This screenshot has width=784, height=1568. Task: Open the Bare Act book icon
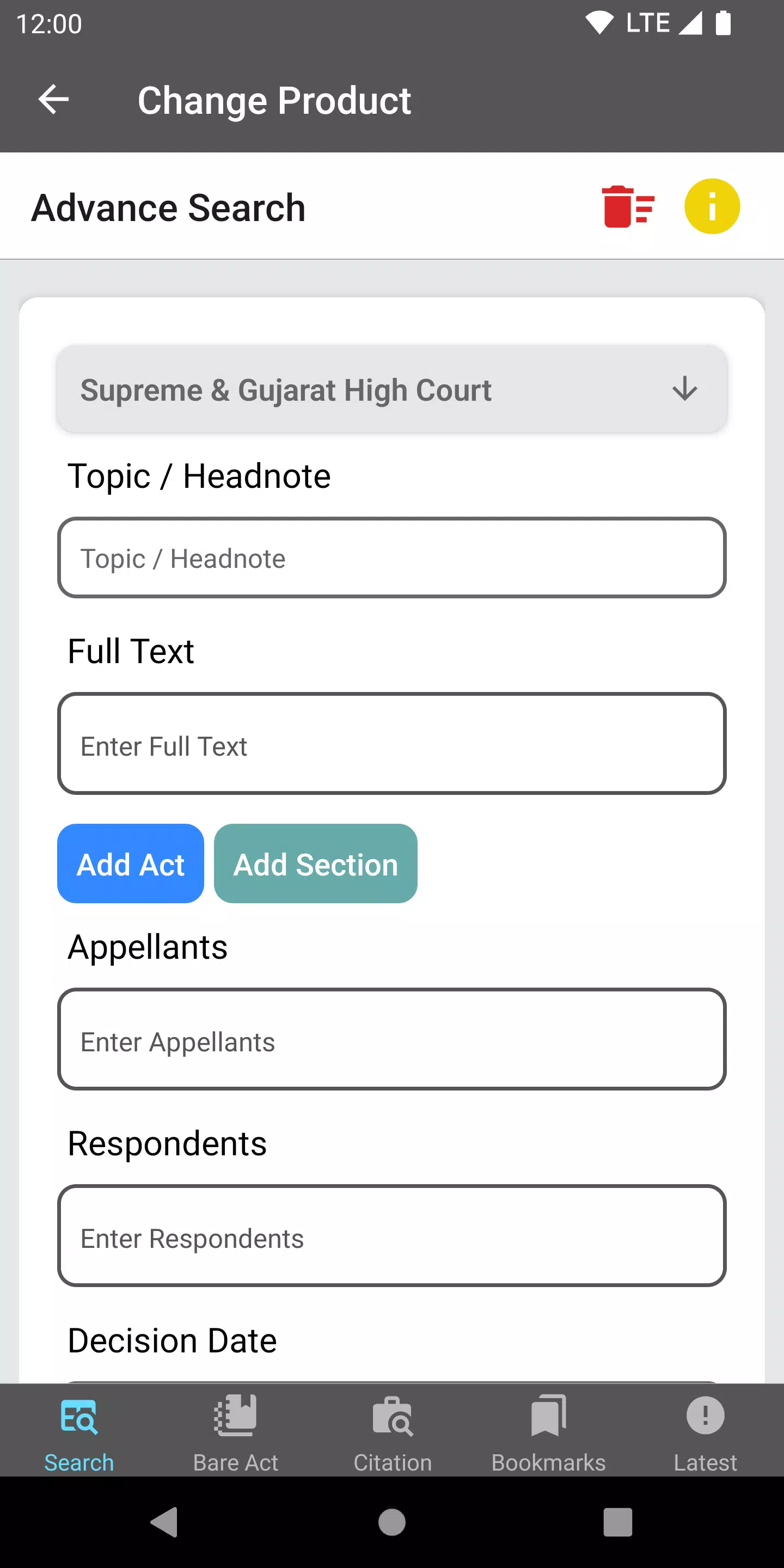pos(236,1415)
